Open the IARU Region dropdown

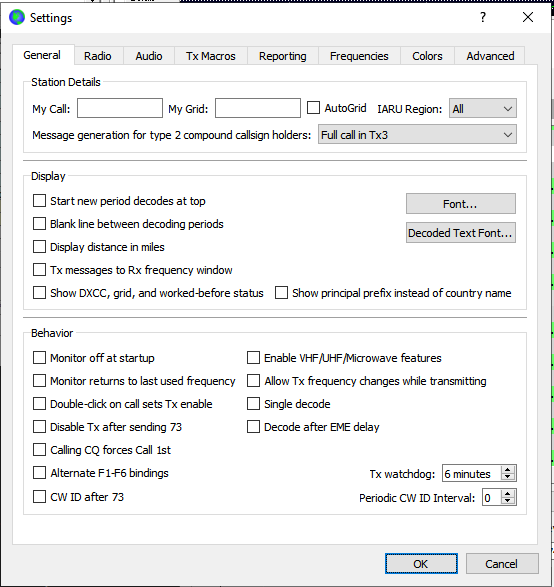483,109
